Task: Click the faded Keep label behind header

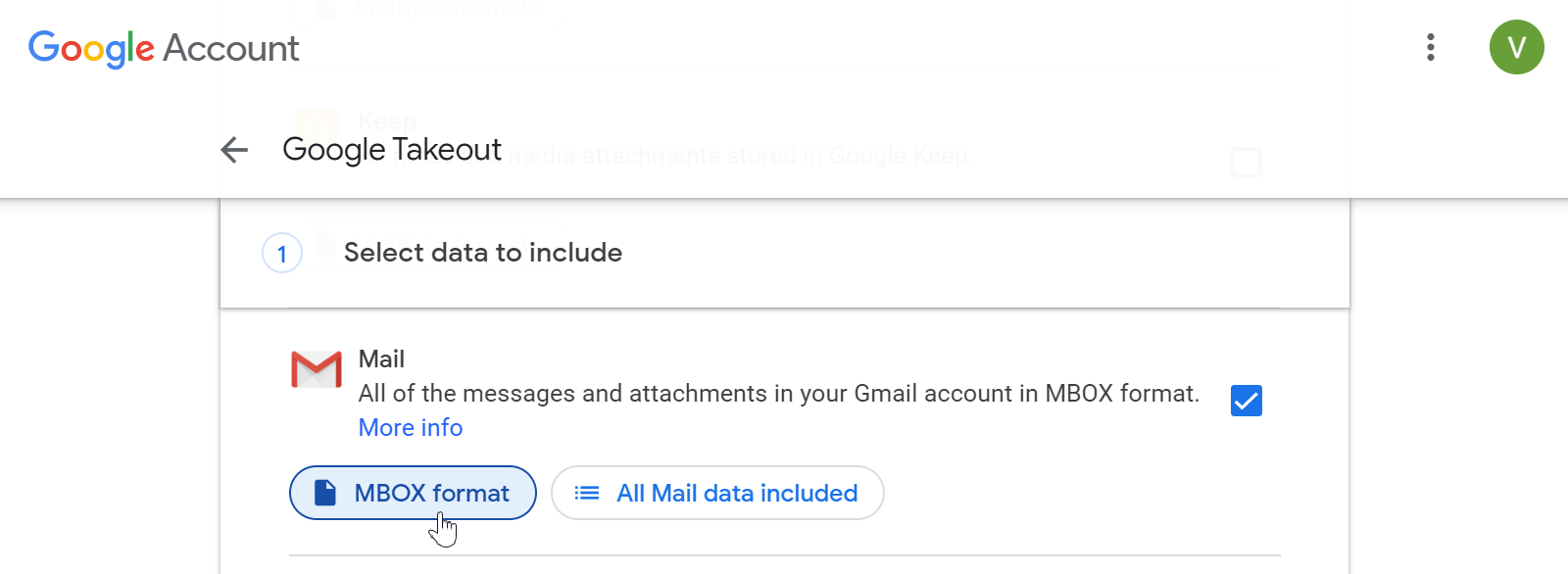Action: tap(388, 121)
